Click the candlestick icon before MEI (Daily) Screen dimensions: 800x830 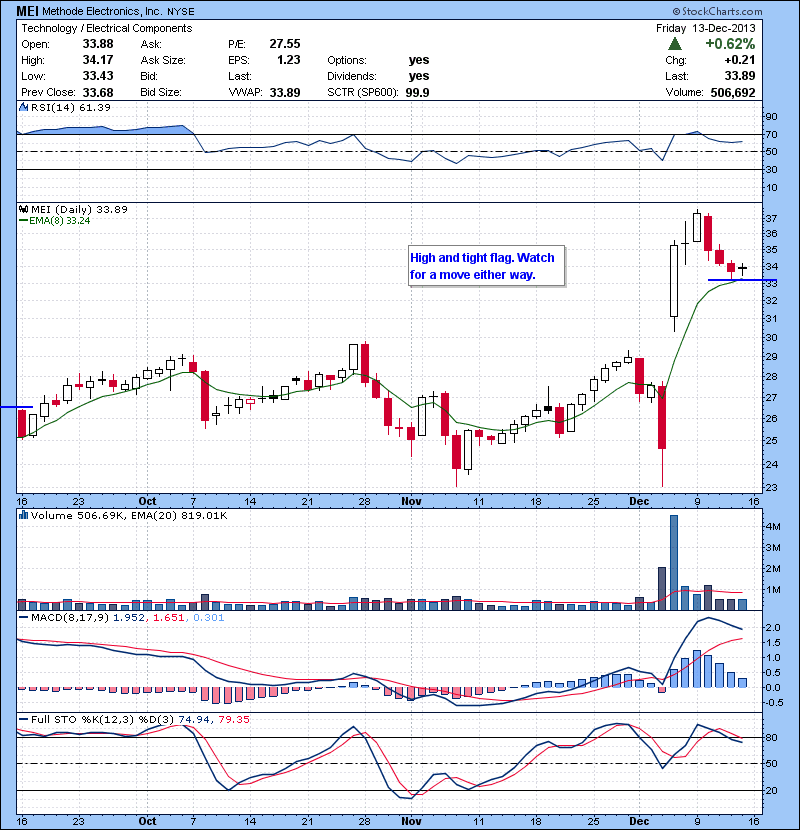coord(23,209)
